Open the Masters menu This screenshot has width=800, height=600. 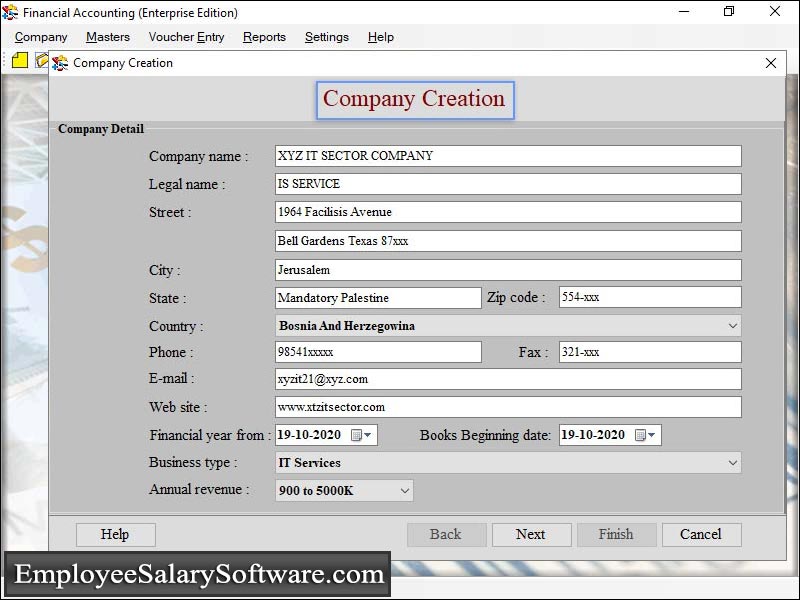[107, 37]
